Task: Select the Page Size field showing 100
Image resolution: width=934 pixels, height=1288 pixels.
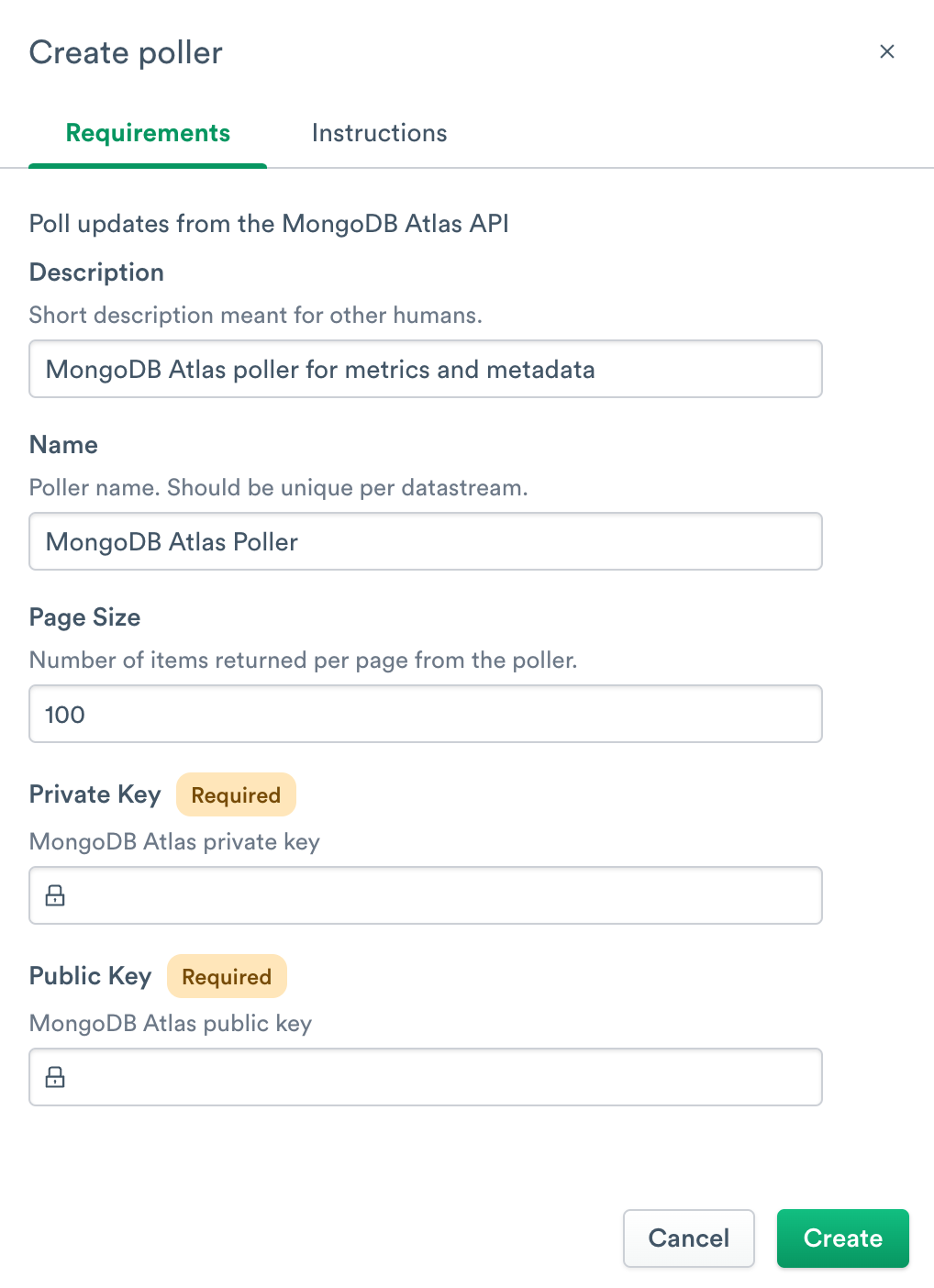Action: click(x=425, y=714)
